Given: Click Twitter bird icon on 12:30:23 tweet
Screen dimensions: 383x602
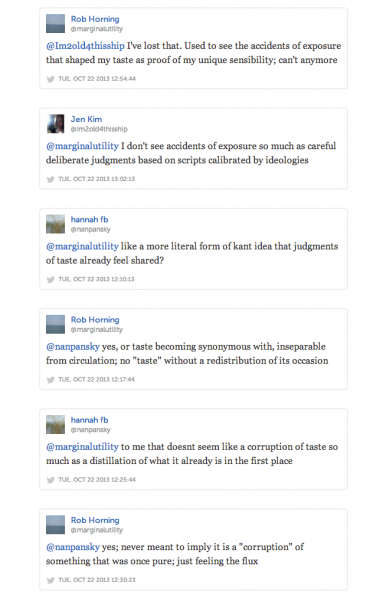Looking at the screenshot, I should [50, 580].
